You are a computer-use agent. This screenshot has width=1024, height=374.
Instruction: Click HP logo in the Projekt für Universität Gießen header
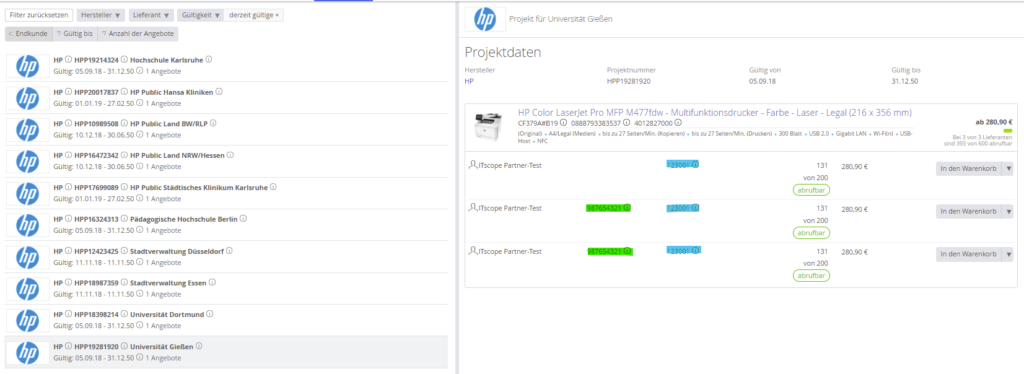point(485,19)
